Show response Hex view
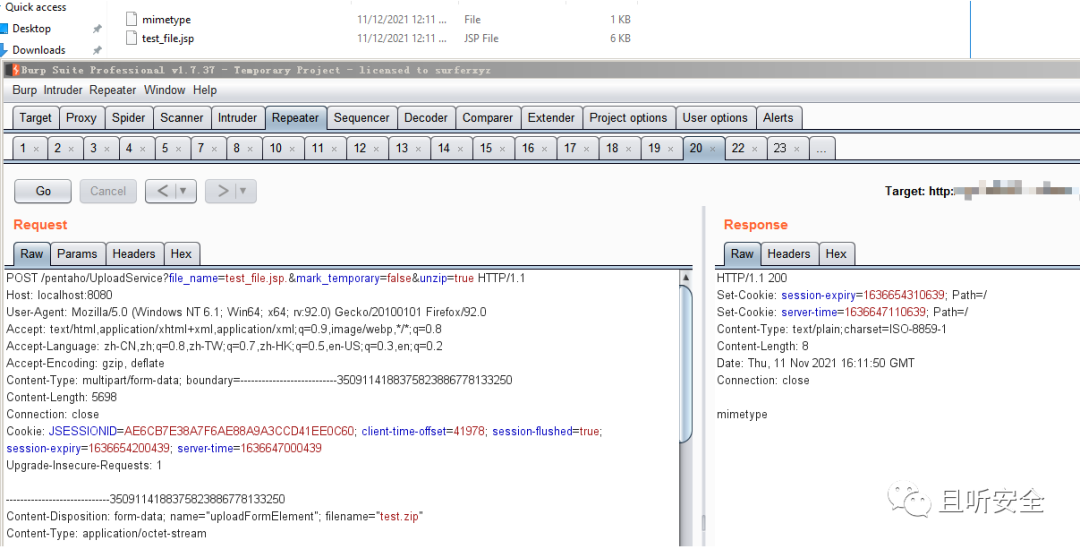 [x=836, y=253]
